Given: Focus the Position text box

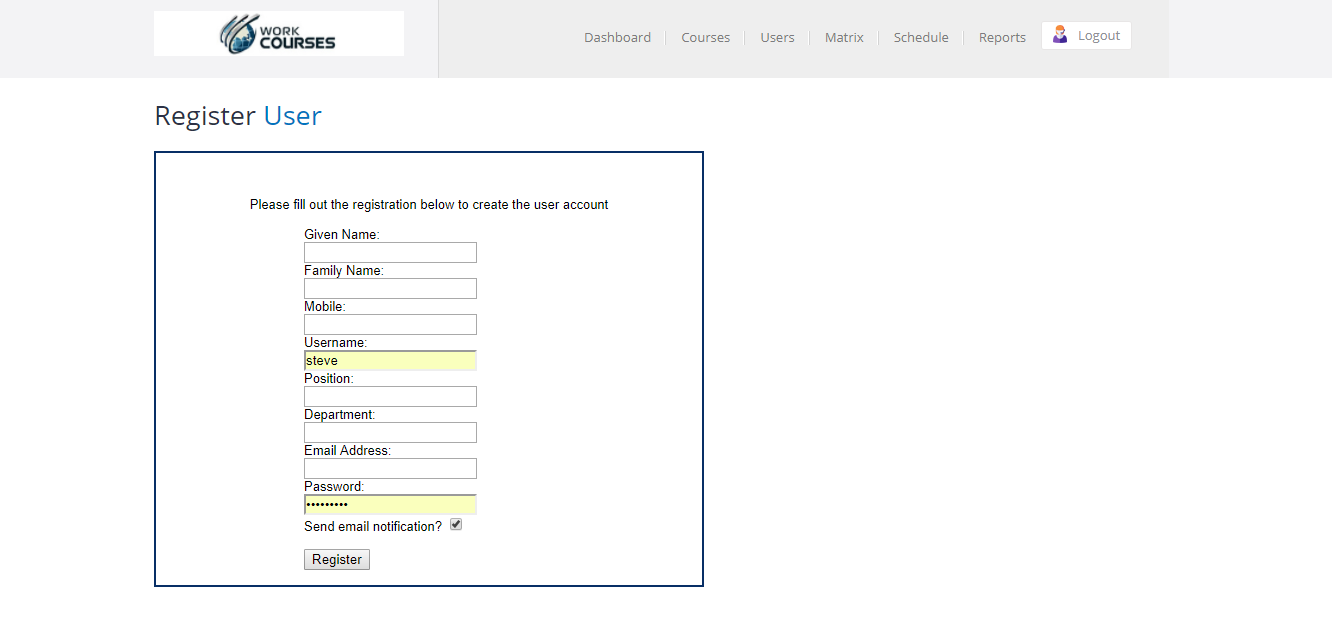Looking at the screenshot, I should tap(390, 397).
